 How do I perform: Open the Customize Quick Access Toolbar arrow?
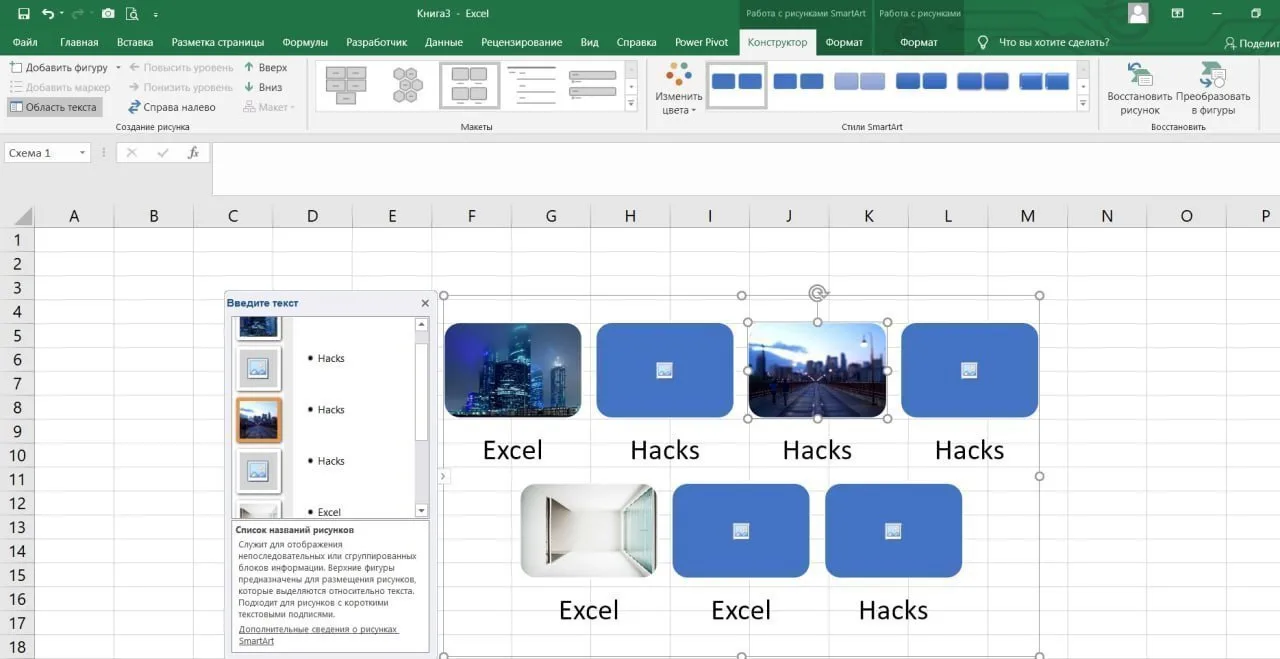tap(155, 15)
